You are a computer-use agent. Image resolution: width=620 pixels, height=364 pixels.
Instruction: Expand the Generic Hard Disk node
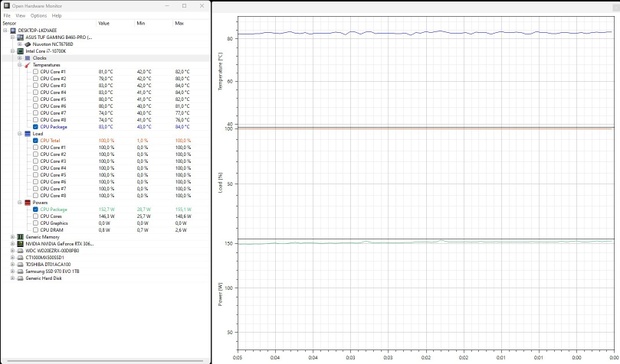[x=13, y=278]
